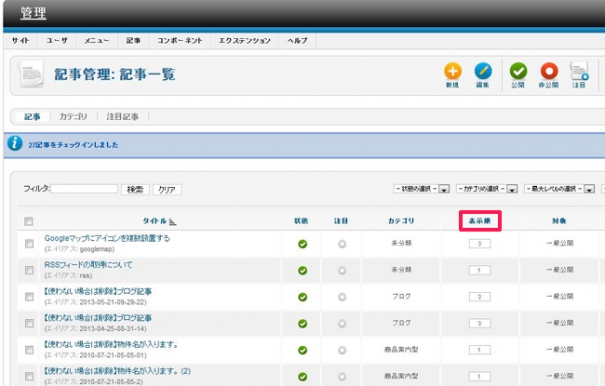Open the カテゴリの選択 dropdown
The image size is (605, 386).
click(487, 189)
